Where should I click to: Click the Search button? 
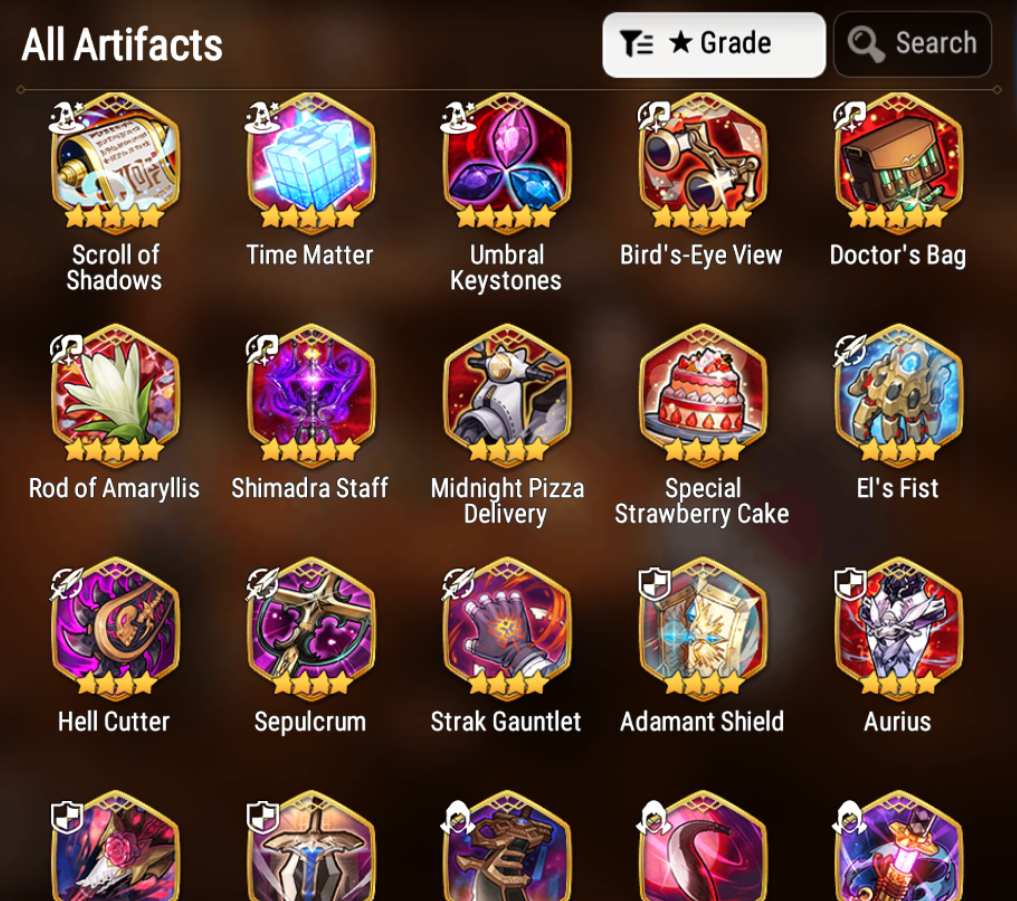point(912,45)
